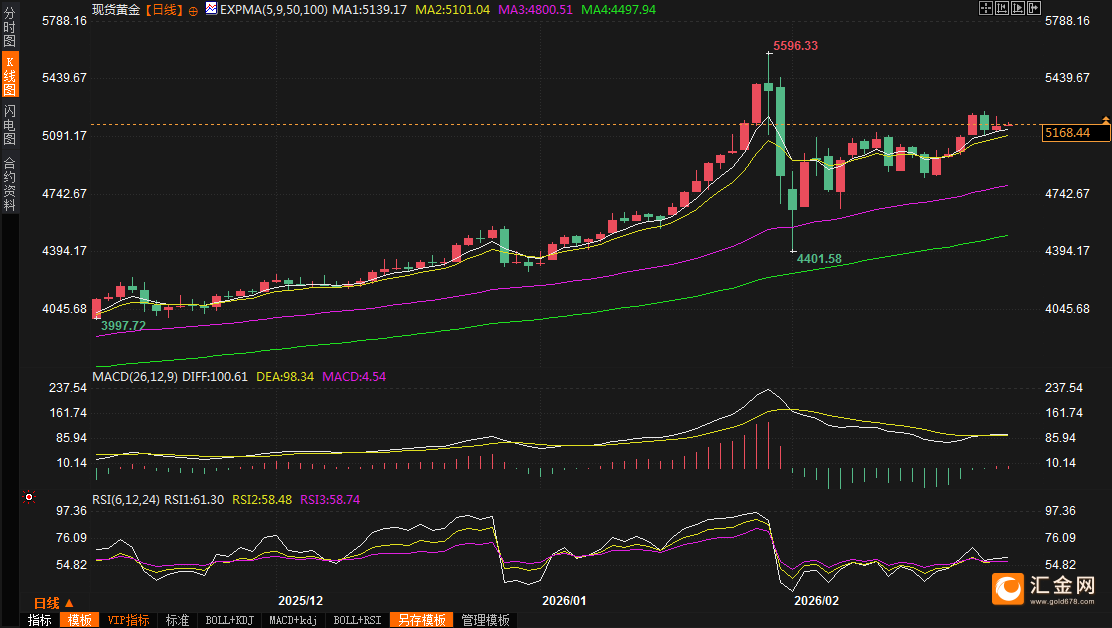Click the play-forward chart icon at top right
The image size is (1112, 628).
tap(1018, 8)
